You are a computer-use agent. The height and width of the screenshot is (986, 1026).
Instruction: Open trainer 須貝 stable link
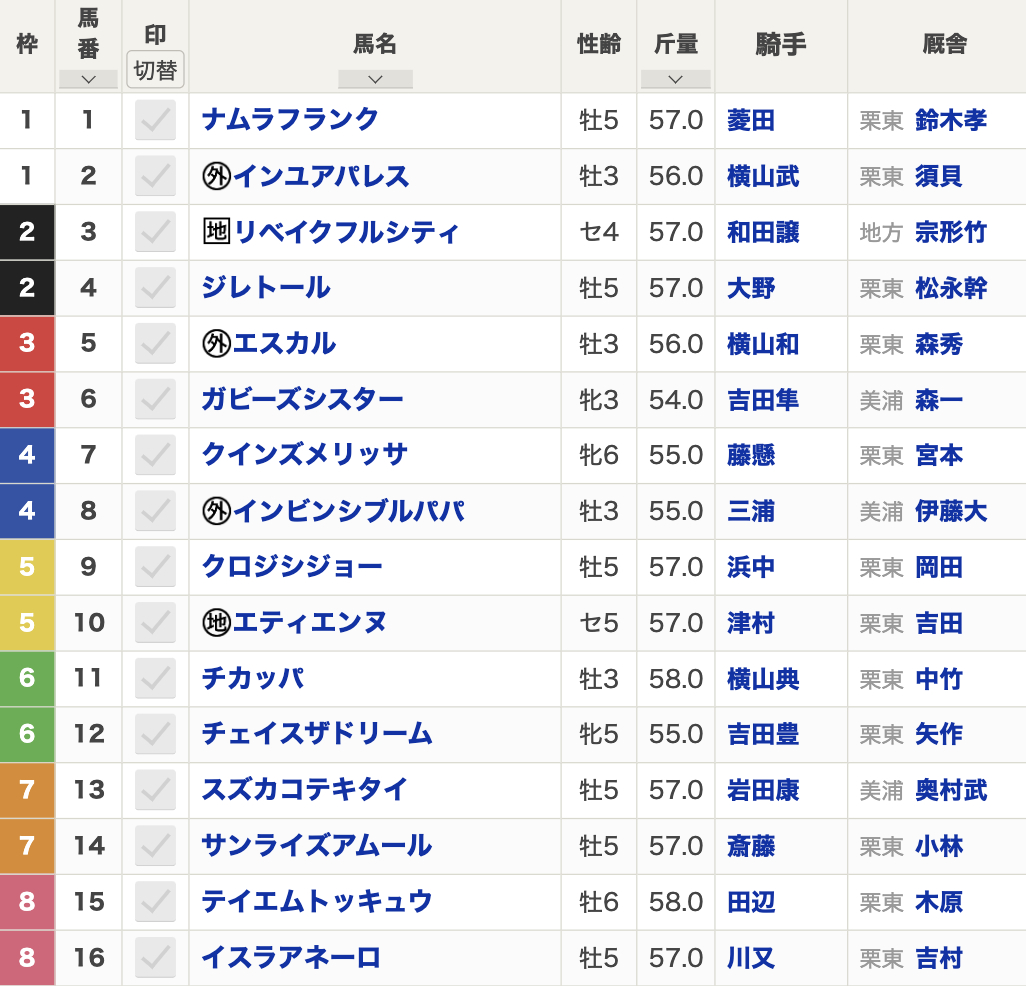tap(939, 177)
